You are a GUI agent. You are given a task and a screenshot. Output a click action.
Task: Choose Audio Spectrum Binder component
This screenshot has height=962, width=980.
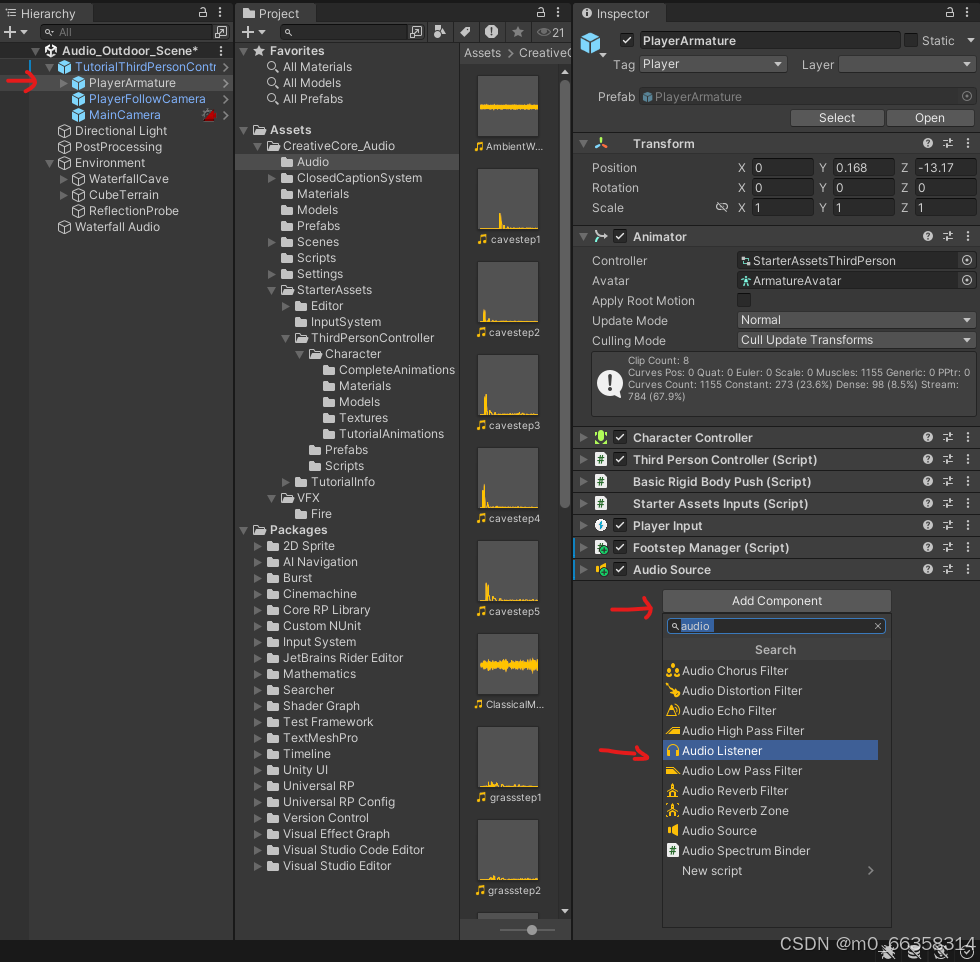770,851
